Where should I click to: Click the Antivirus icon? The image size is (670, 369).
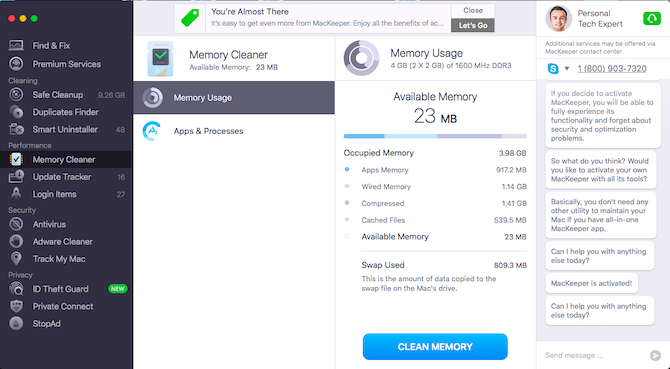tap(16, 224)
